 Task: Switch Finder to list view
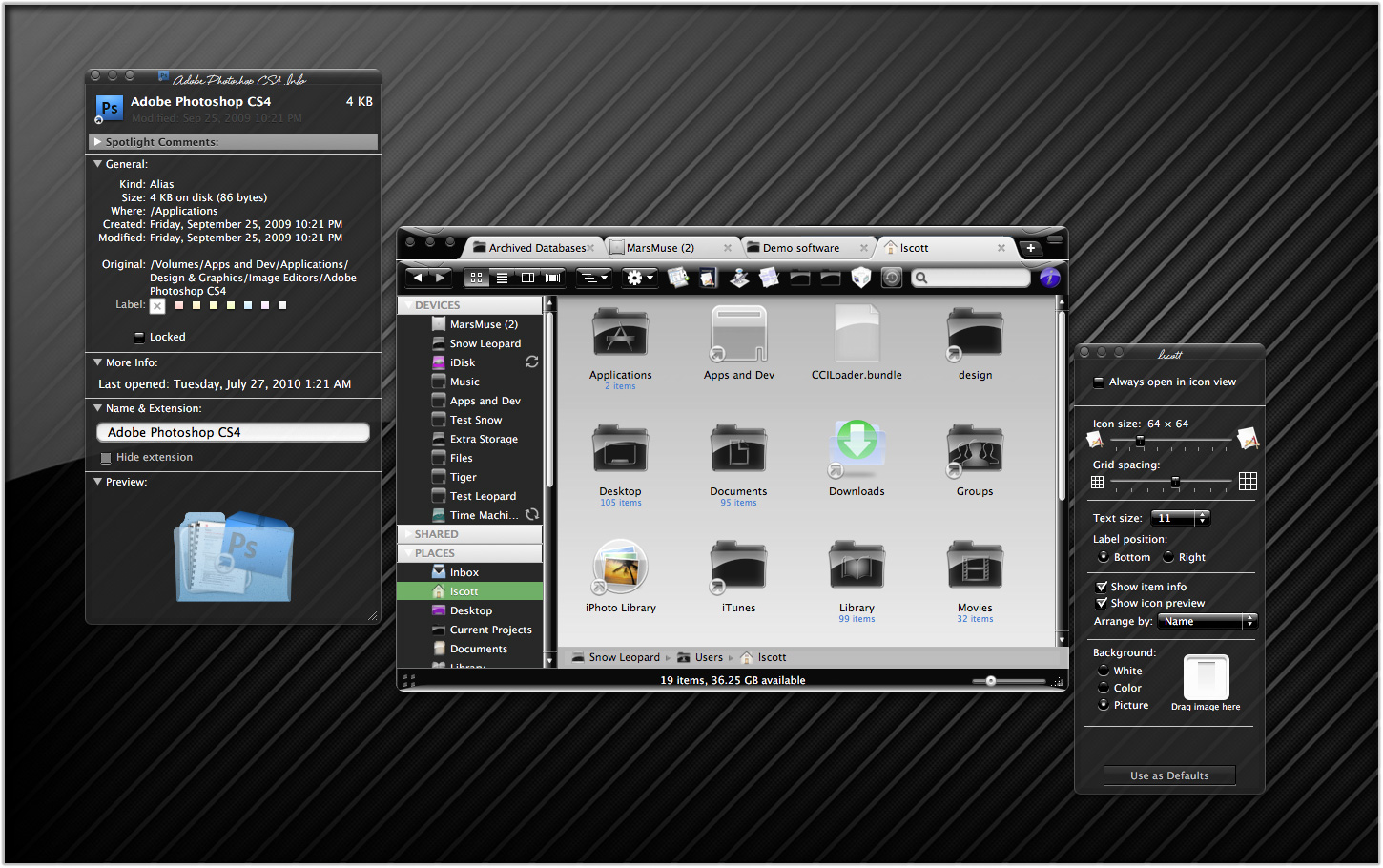pyautogui.click(x=502, y=278)
